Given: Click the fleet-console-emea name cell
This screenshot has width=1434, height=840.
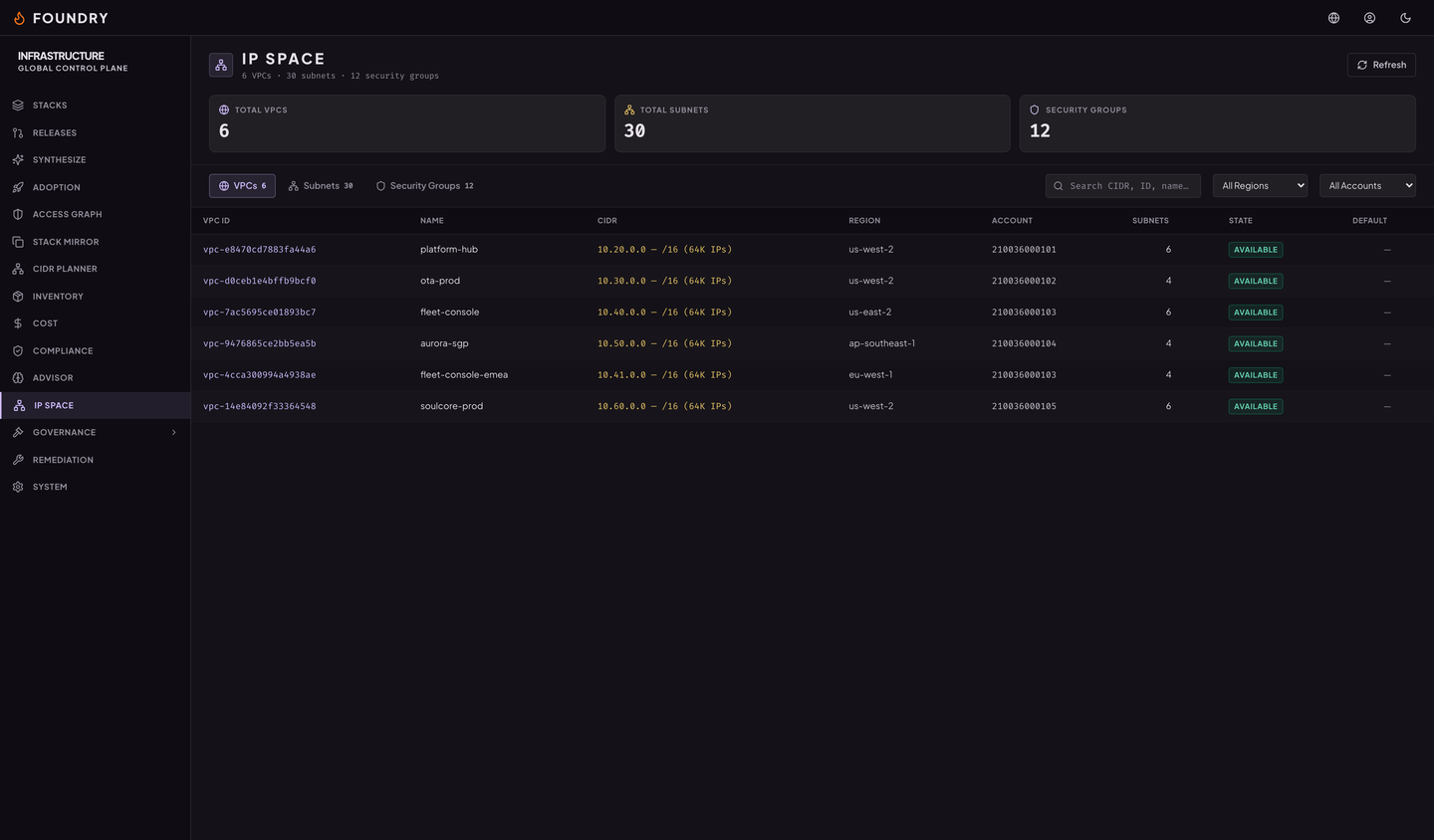Looking at the screenshot, I should (464, 375).
